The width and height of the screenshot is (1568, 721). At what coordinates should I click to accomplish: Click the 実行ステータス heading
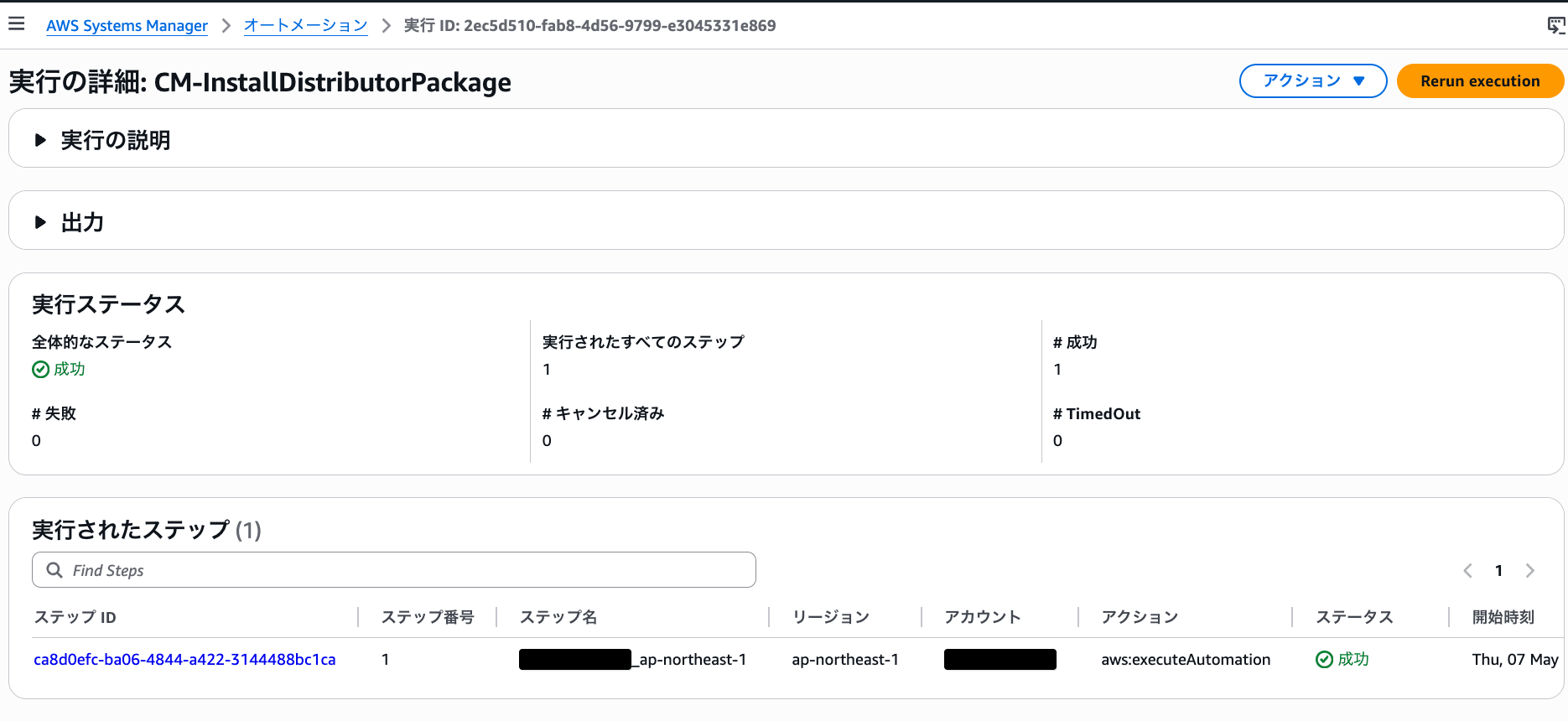pyautogui.click(x=108, y=304)
